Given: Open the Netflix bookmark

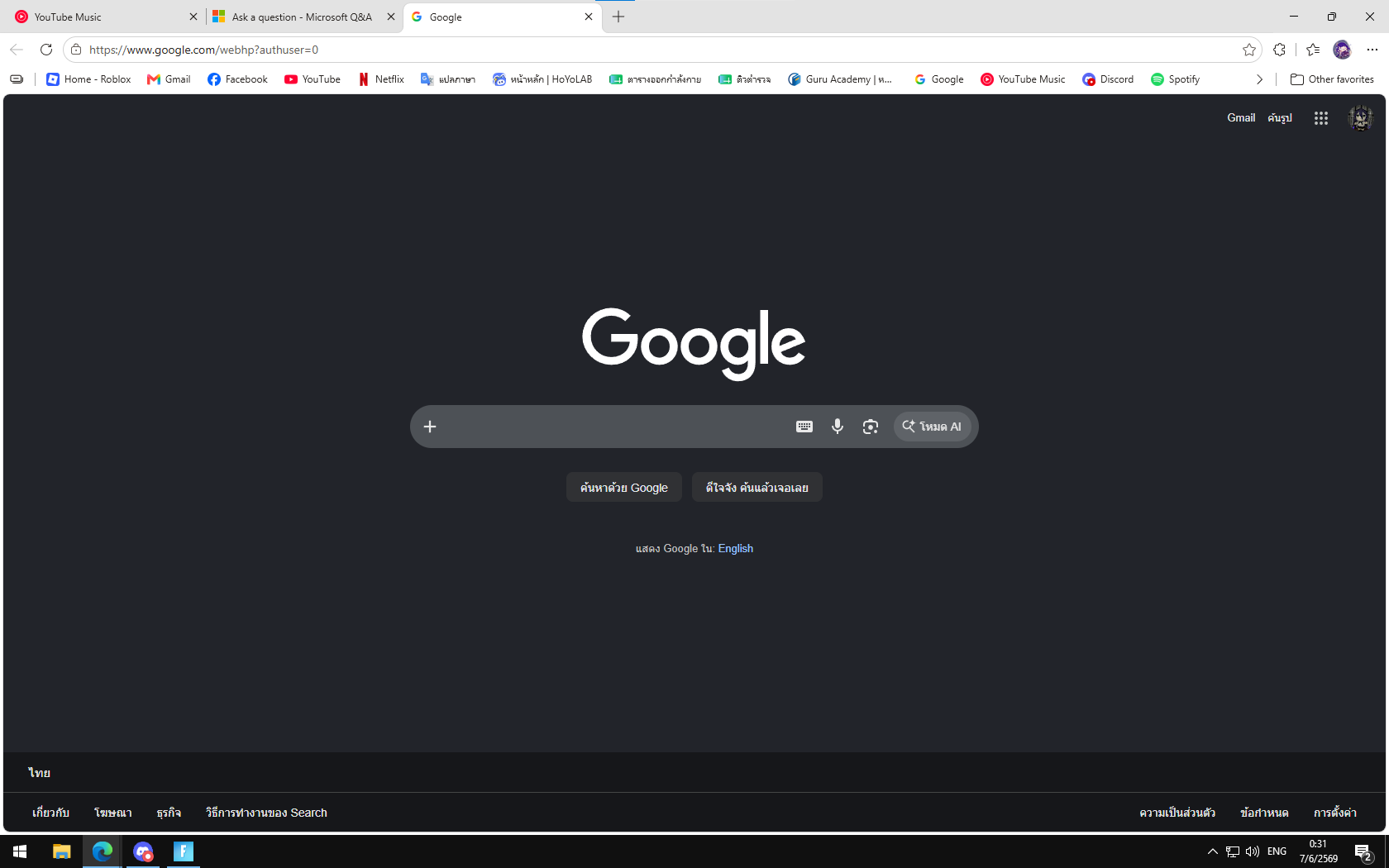Looking at the screenshot, I should [381, 79].
